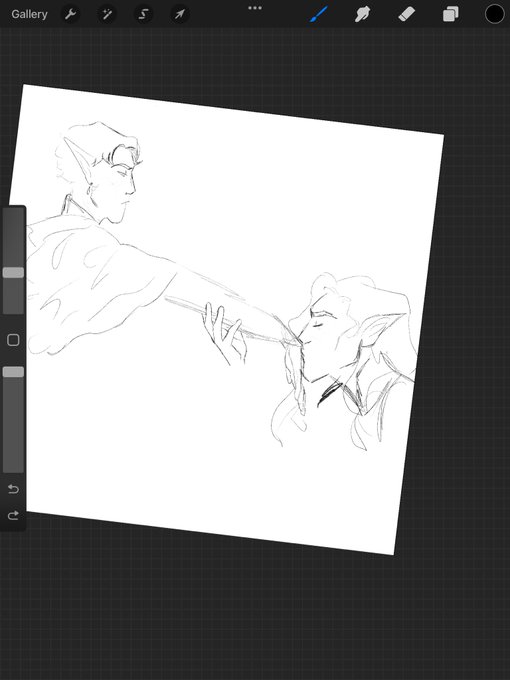Return to the Gallery

(29, 14)
